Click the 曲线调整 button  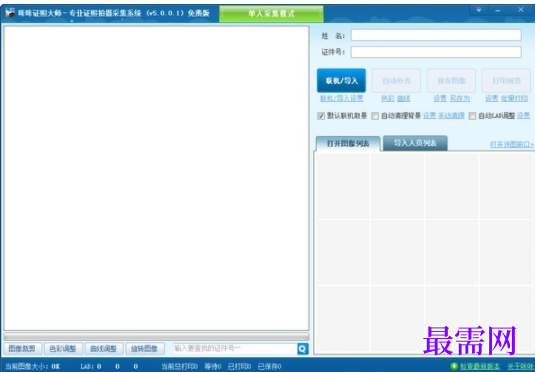point(103,349)
